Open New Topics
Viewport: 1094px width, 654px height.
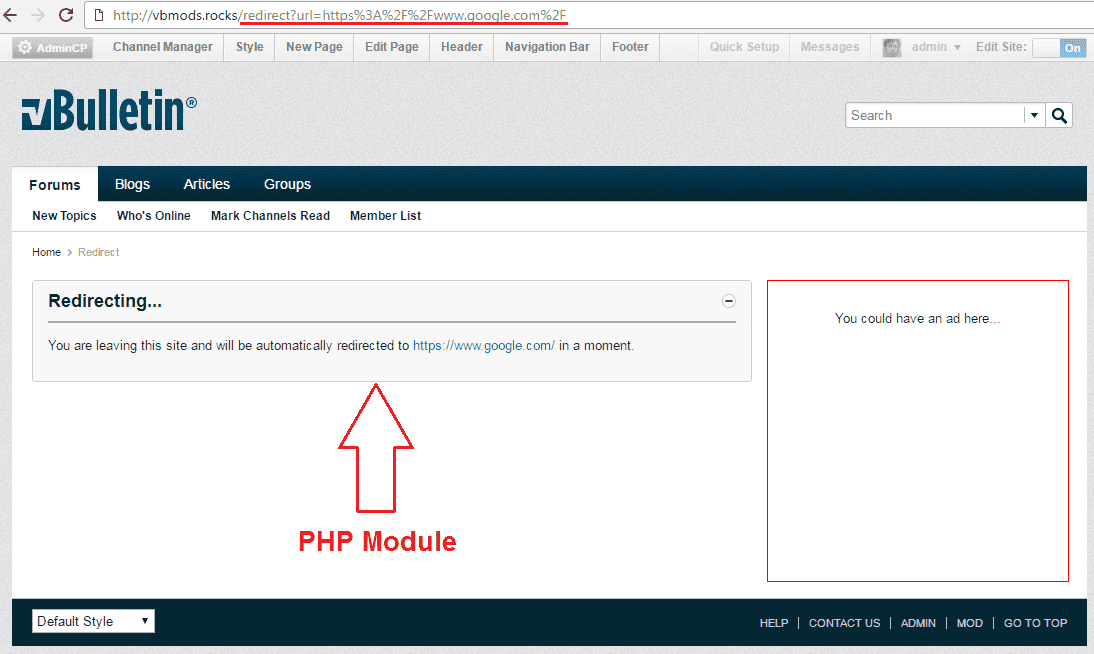[x=64, y=216]
